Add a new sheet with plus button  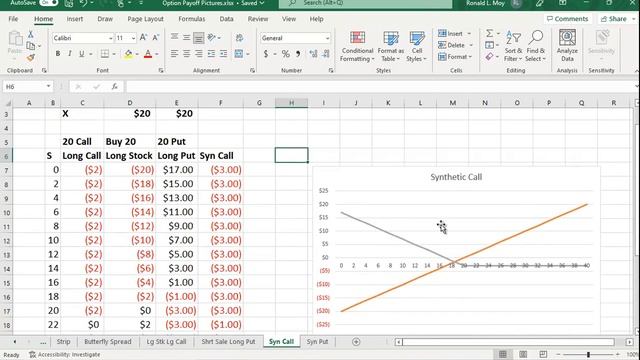point(356,342)
